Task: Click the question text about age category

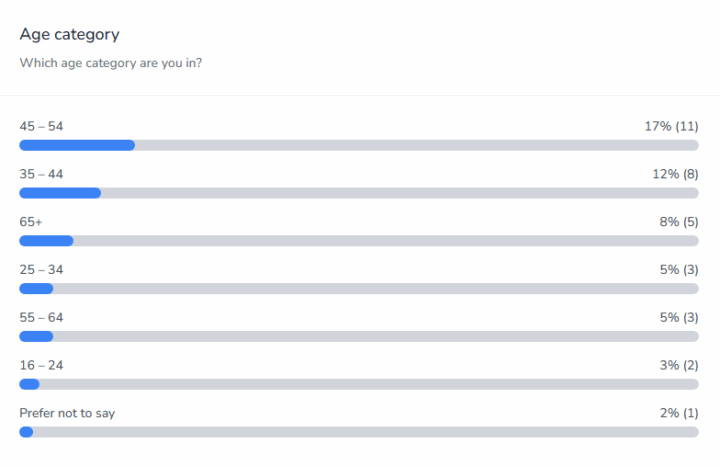Action: [125, 63]
